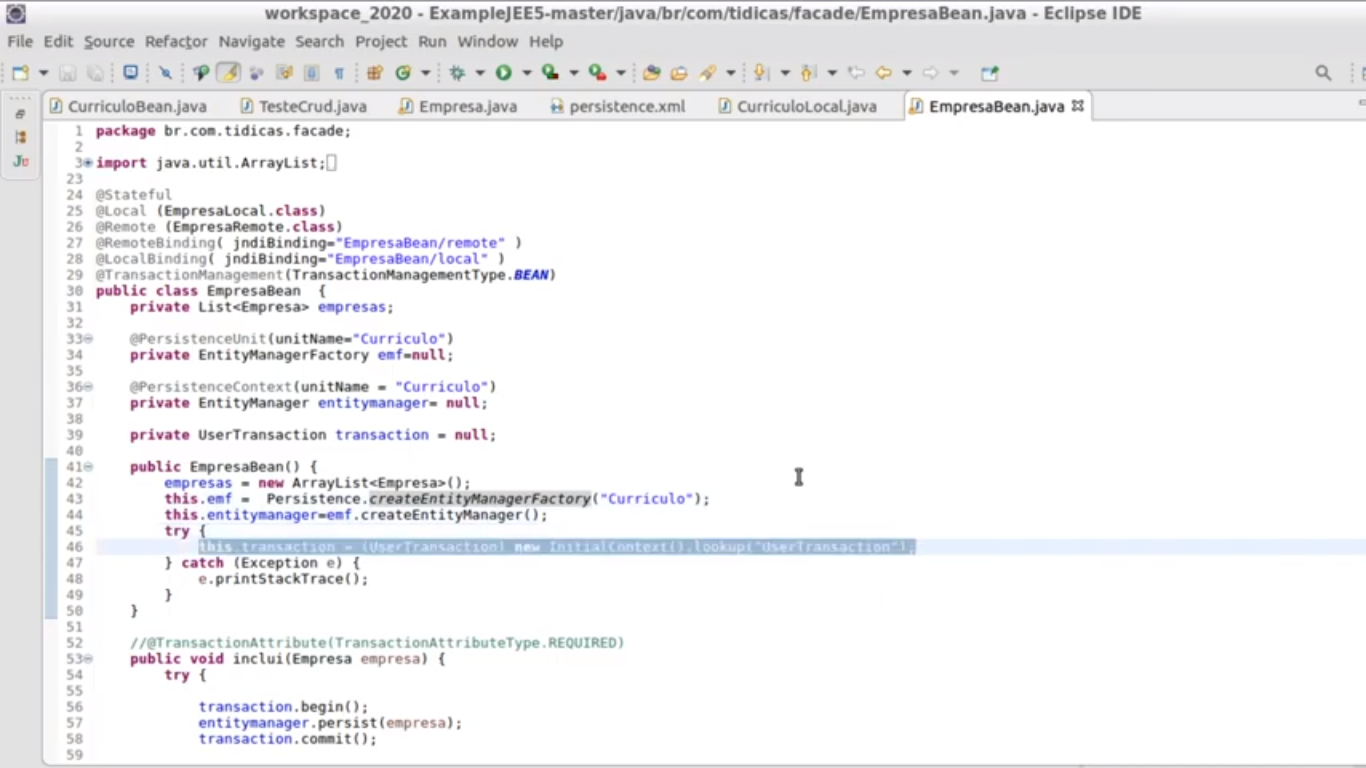Screen dimensions: 1366x768
Task: Click the Save icon in toolbar
Action: (67, 73)
